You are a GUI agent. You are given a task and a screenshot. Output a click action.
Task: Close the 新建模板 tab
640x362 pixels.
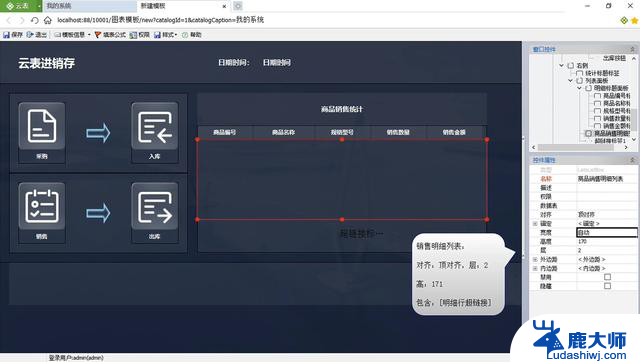pyautogui.click(x=224, y=6)
